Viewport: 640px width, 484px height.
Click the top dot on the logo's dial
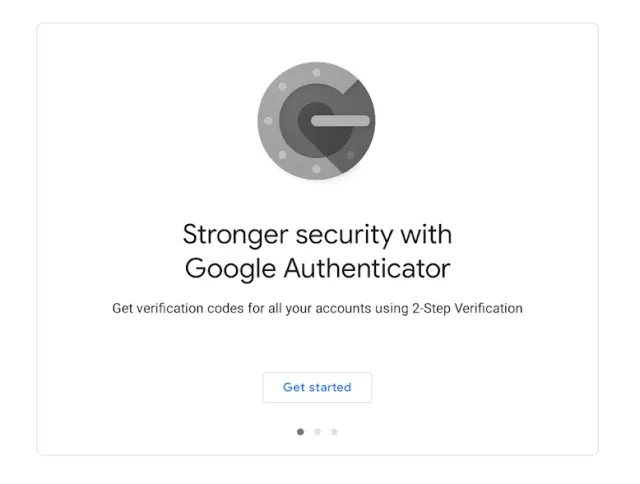click(316, 72)
